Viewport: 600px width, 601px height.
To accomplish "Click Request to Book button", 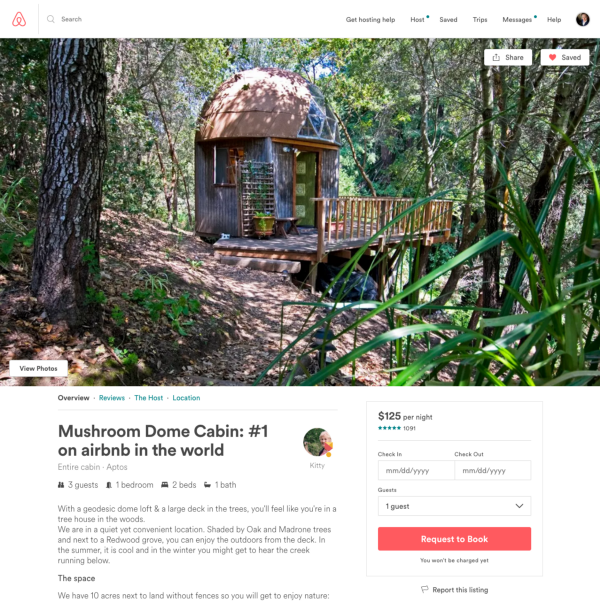I will tap(454, 539).
